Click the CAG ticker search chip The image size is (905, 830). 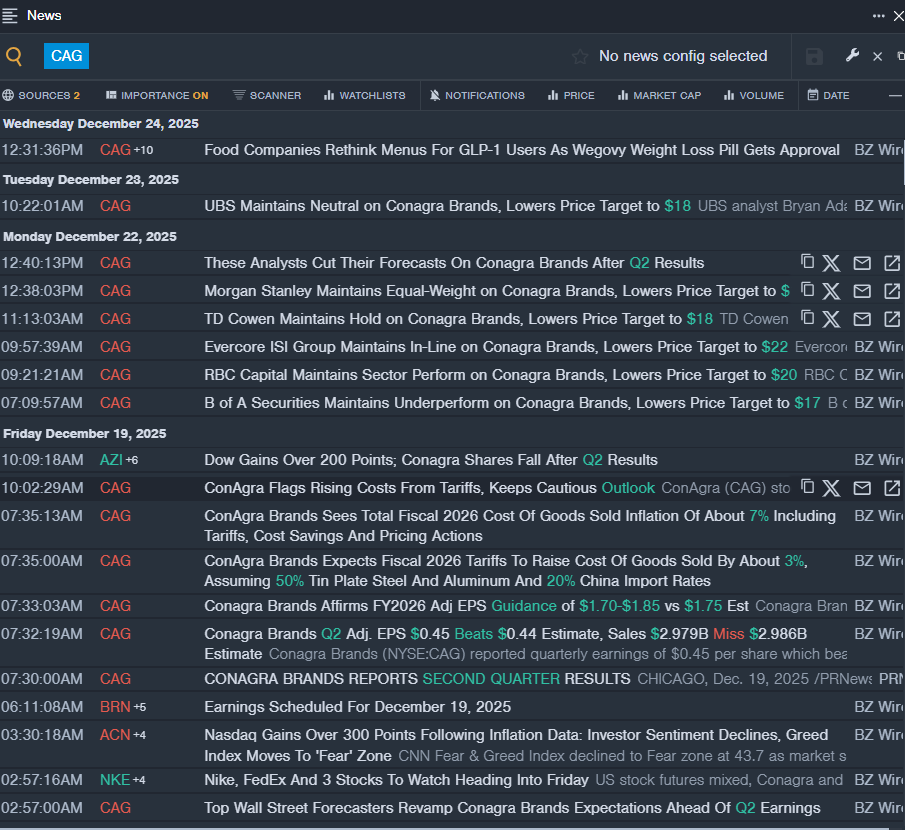click(66, 56)
